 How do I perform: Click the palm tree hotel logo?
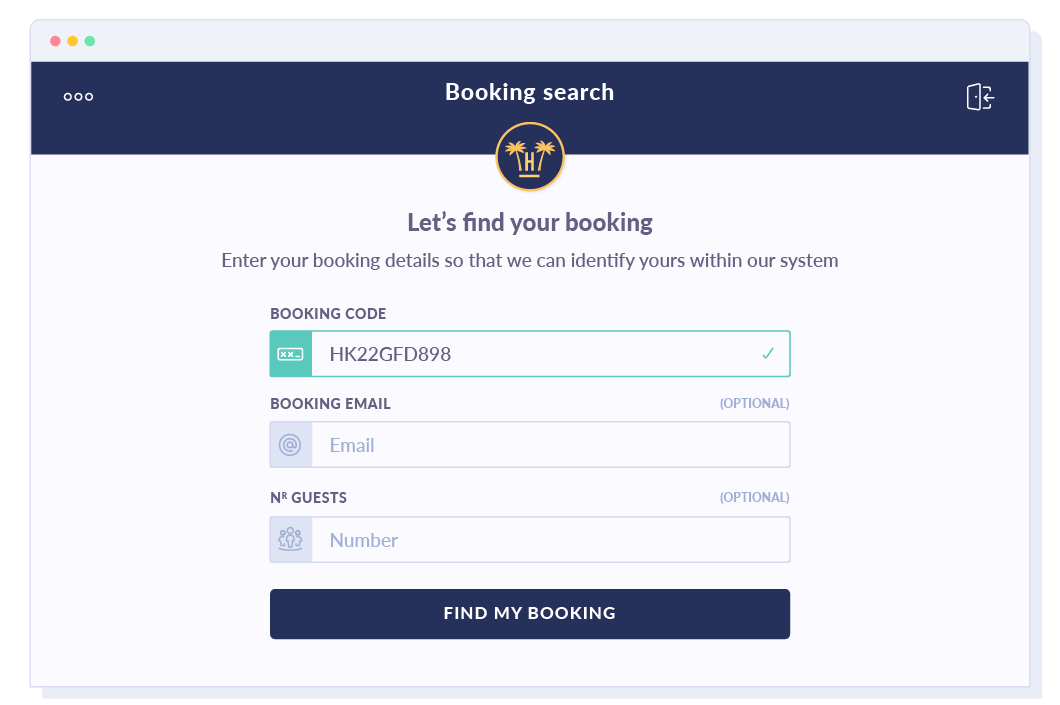(530, 157)
